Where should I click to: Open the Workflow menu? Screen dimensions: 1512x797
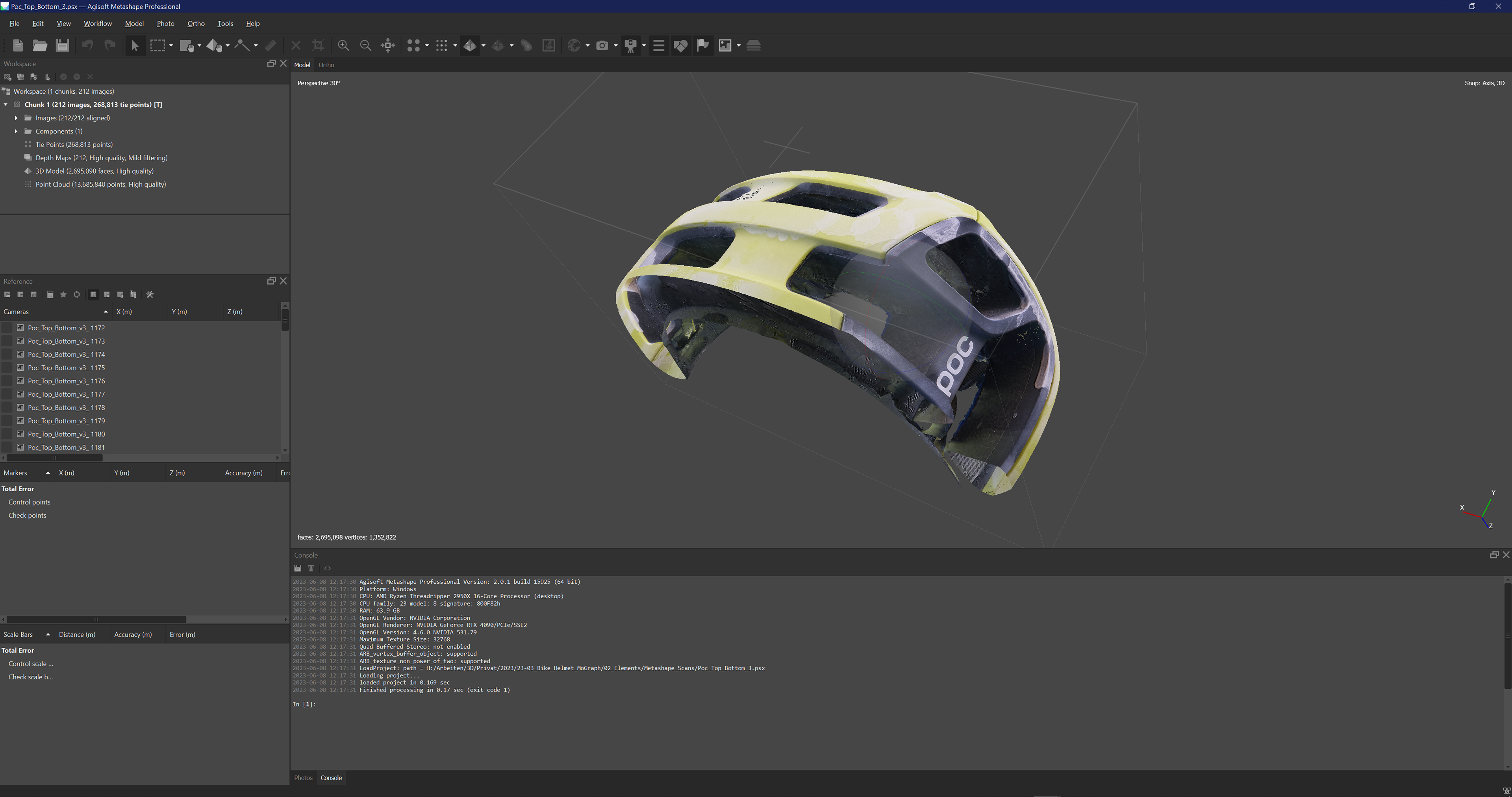[x=97, y=24]
